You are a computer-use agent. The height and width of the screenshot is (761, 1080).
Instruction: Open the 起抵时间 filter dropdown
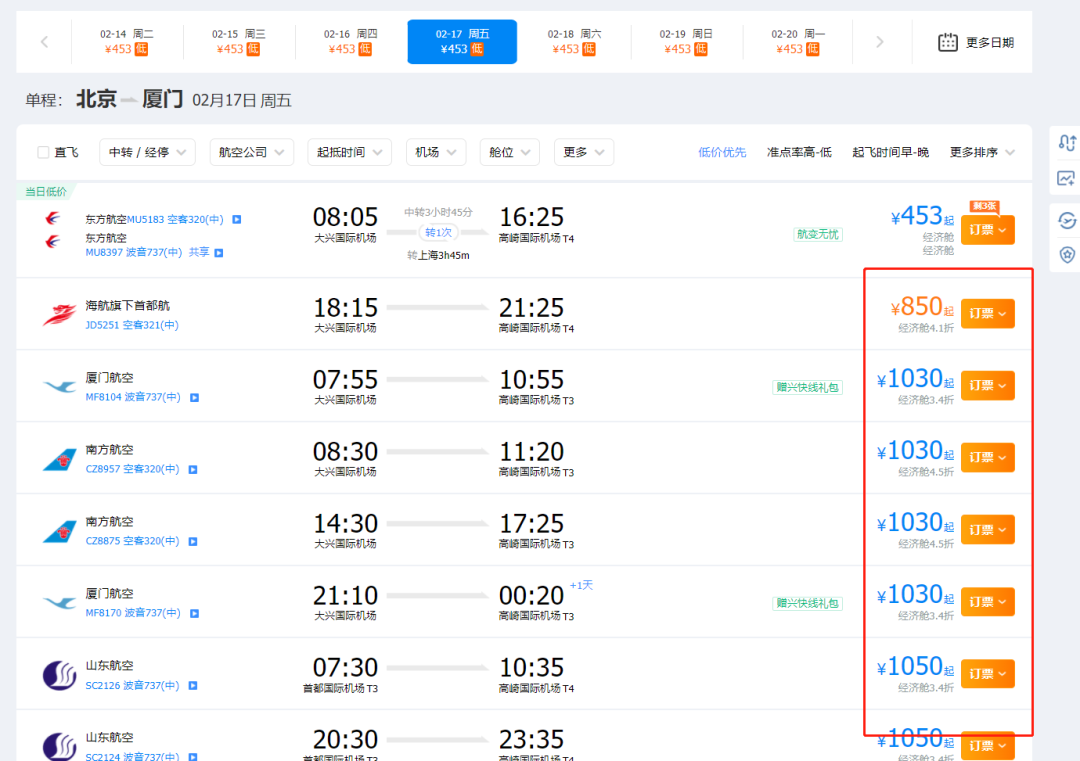click(349, 152)
